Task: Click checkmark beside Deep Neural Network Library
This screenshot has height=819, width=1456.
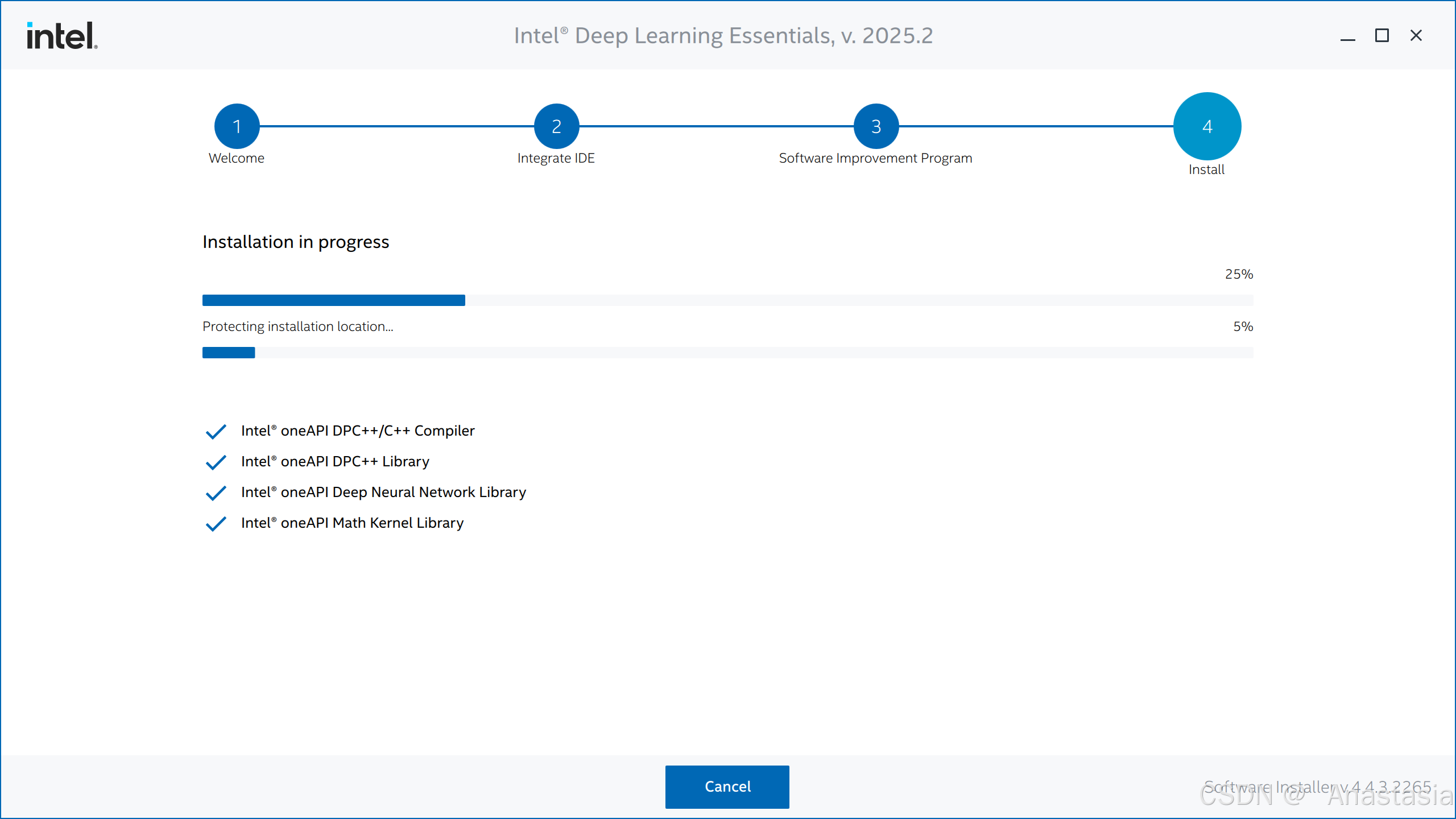Action: (216, 493)
